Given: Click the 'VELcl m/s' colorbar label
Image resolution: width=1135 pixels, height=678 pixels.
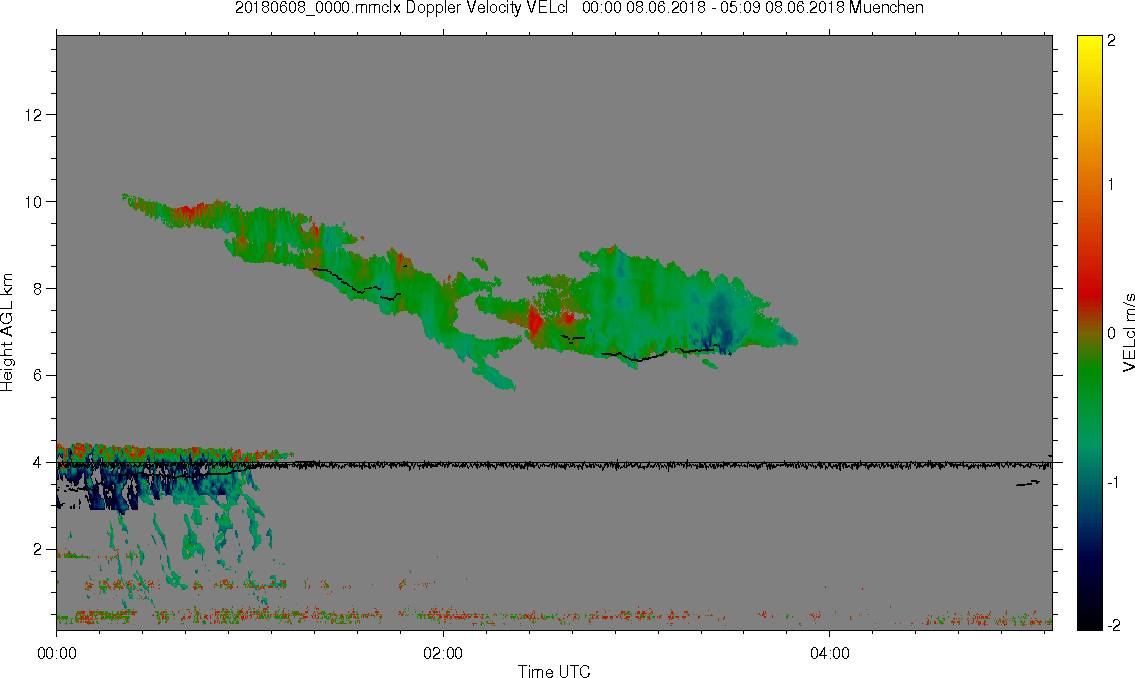Looking at the screenshot, I should click(1128, 333).
